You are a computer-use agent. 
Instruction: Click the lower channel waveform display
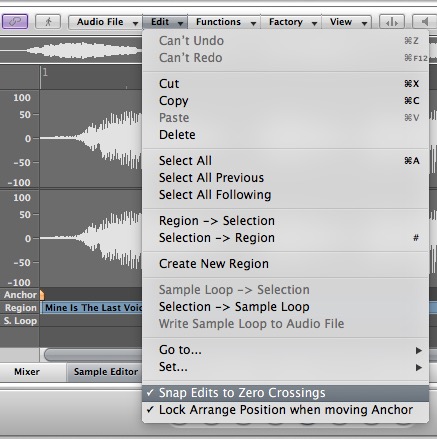(x=91, y=238)
